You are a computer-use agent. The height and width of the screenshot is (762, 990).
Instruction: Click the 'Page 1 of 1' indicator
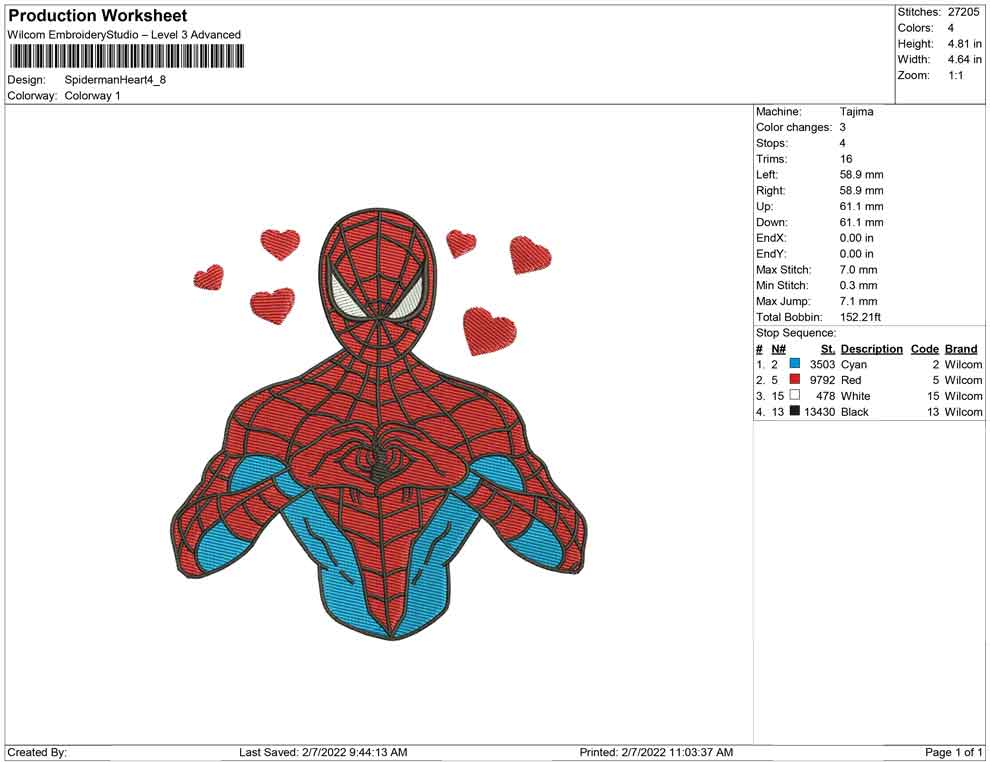953,752
